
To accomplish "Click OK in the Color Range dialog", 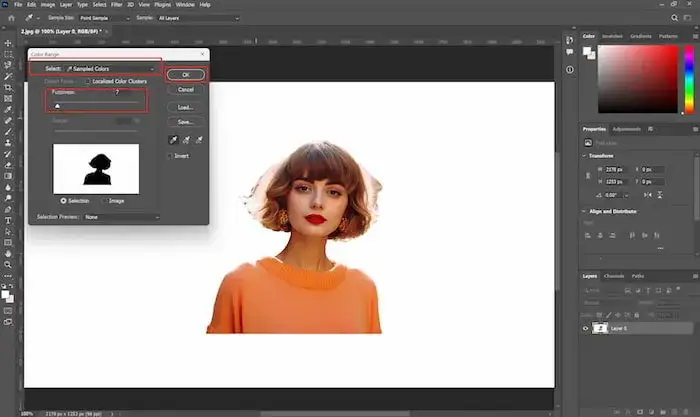I will pyautogui.click(x=186, y=74).
